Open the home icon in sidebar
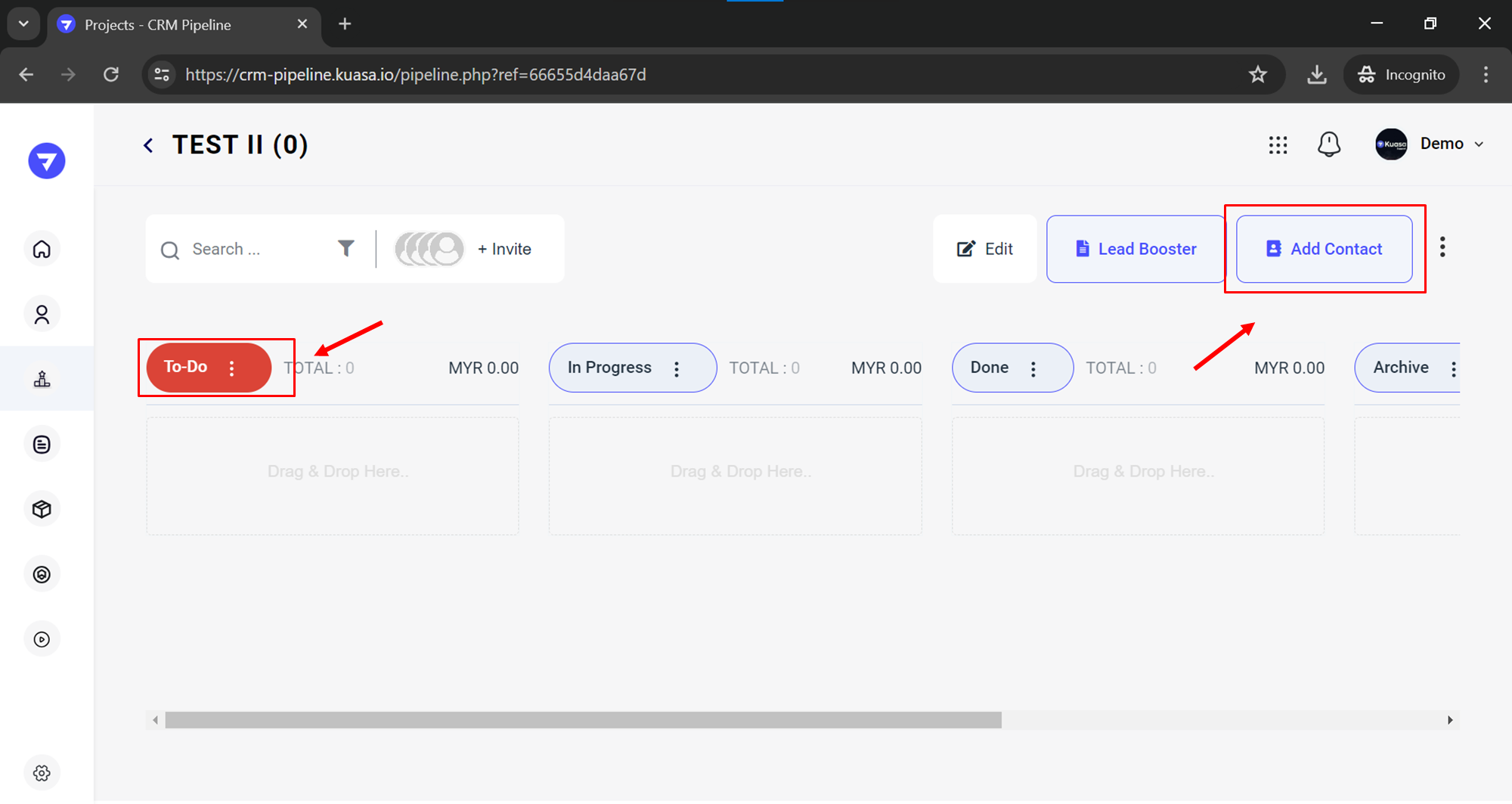 pyautogui.click(x=42, y=249)
